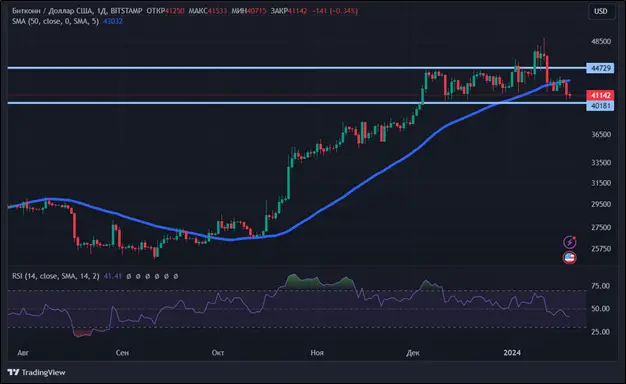Click the 29500 price axis label
Viewport: 626px width, 384px height.
point(601,204)
